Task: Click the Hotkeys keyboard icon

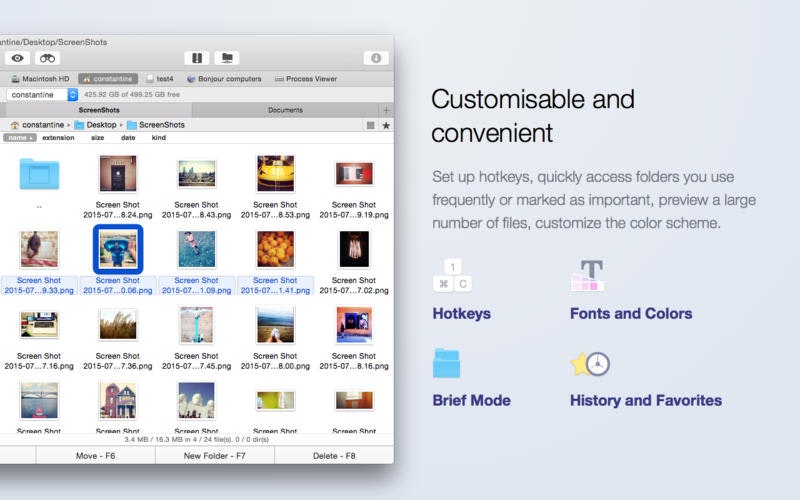Action: pos(452,276)
